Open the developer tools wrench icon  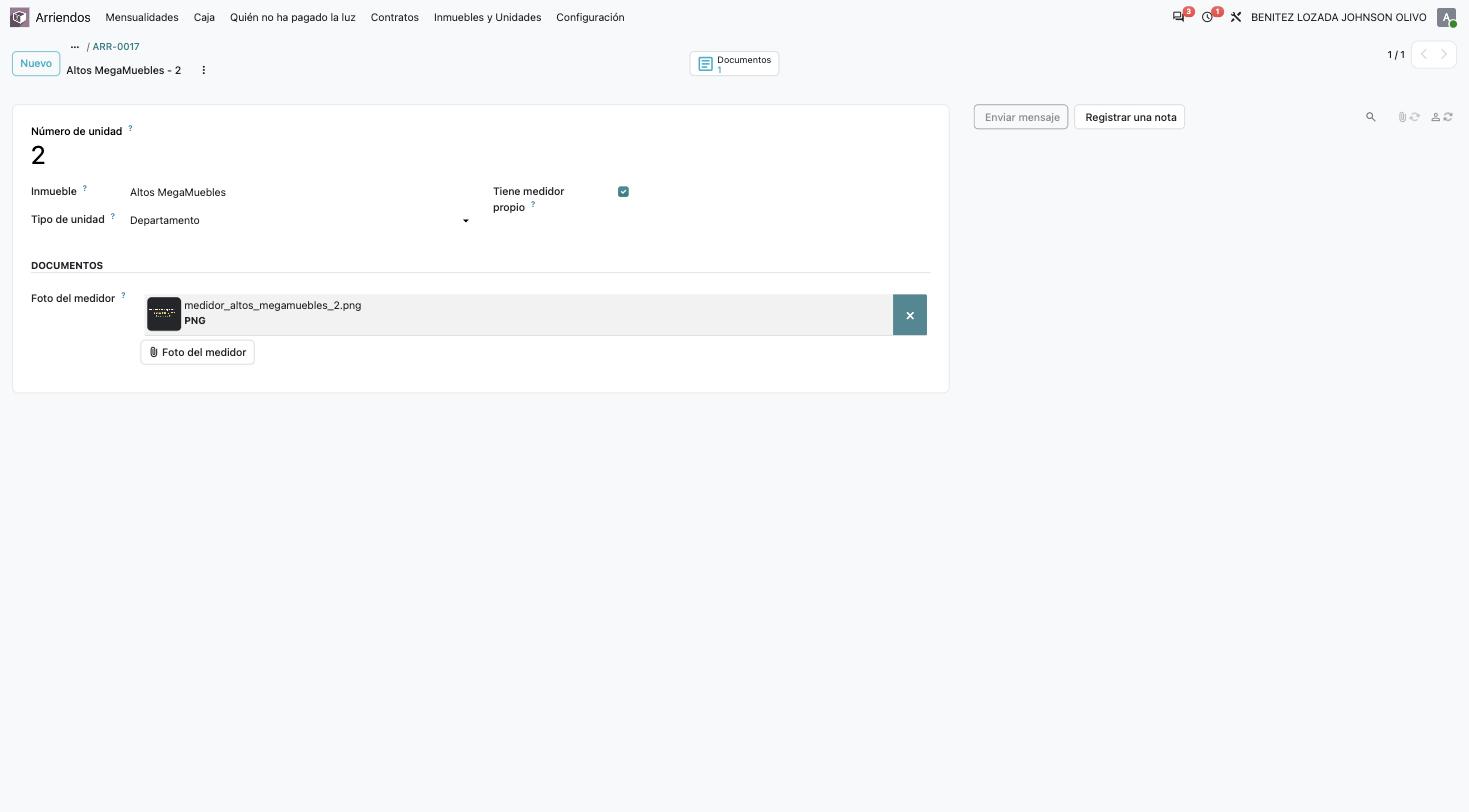(x=1236, y=17)
